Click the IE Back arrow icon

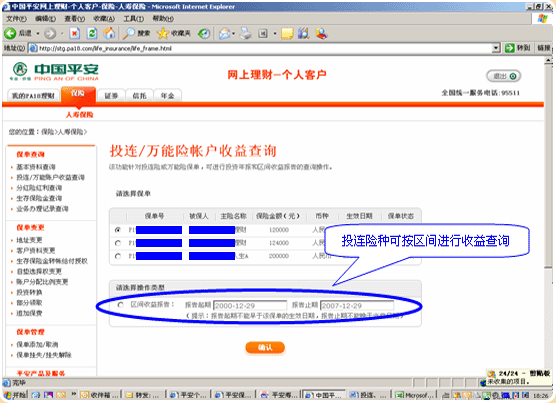pos(10,34)
